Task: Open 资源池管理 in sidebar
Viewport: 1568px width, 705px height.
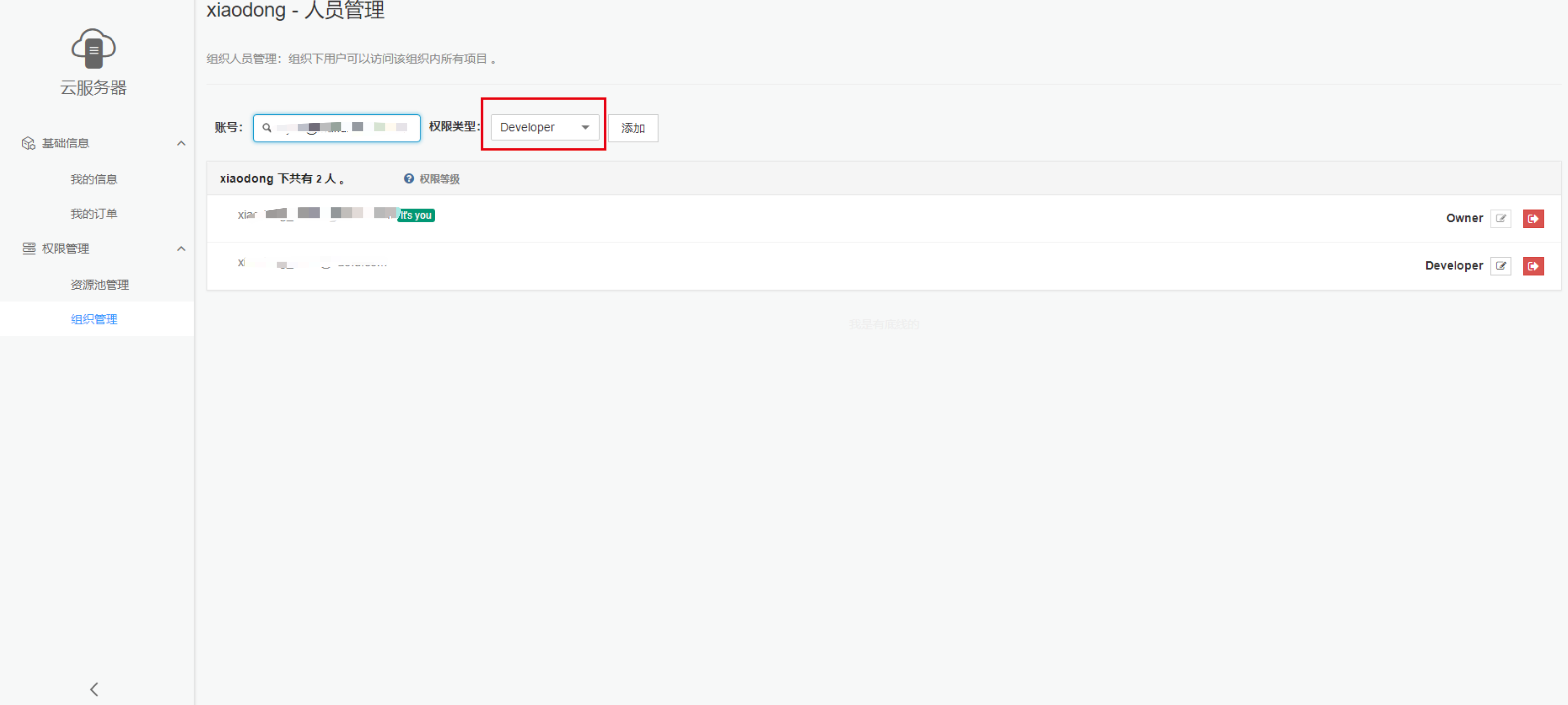Action: [99, 284]
